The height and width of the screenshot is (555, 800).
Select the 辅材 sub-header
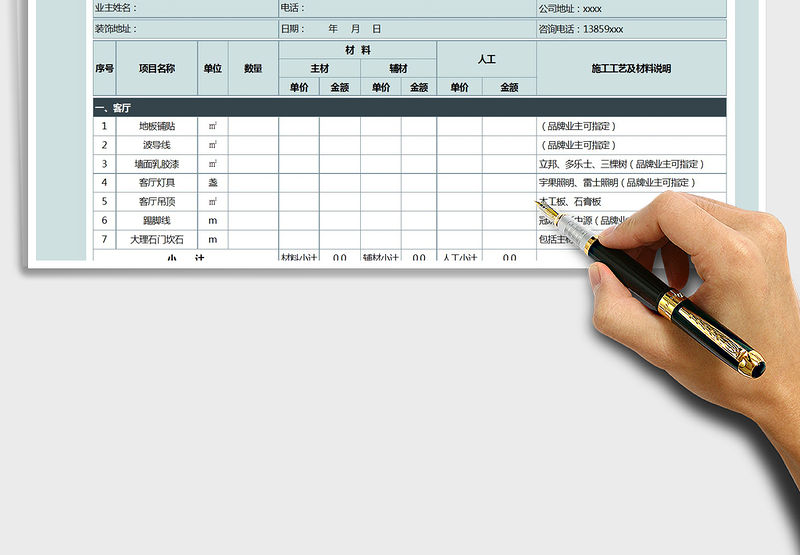[x=398, y=68]
